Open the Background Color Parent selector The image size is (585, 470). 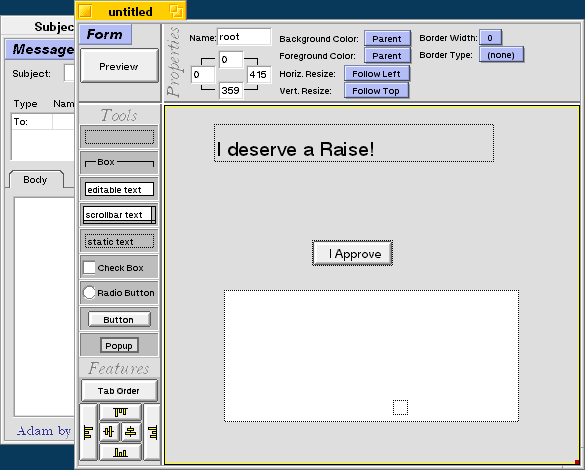(x=387, y=38)
